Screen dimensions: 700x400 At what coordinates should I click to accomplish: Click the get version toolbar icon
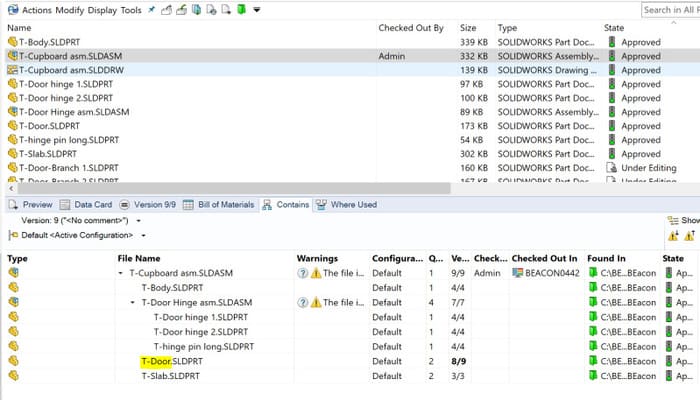211,9
